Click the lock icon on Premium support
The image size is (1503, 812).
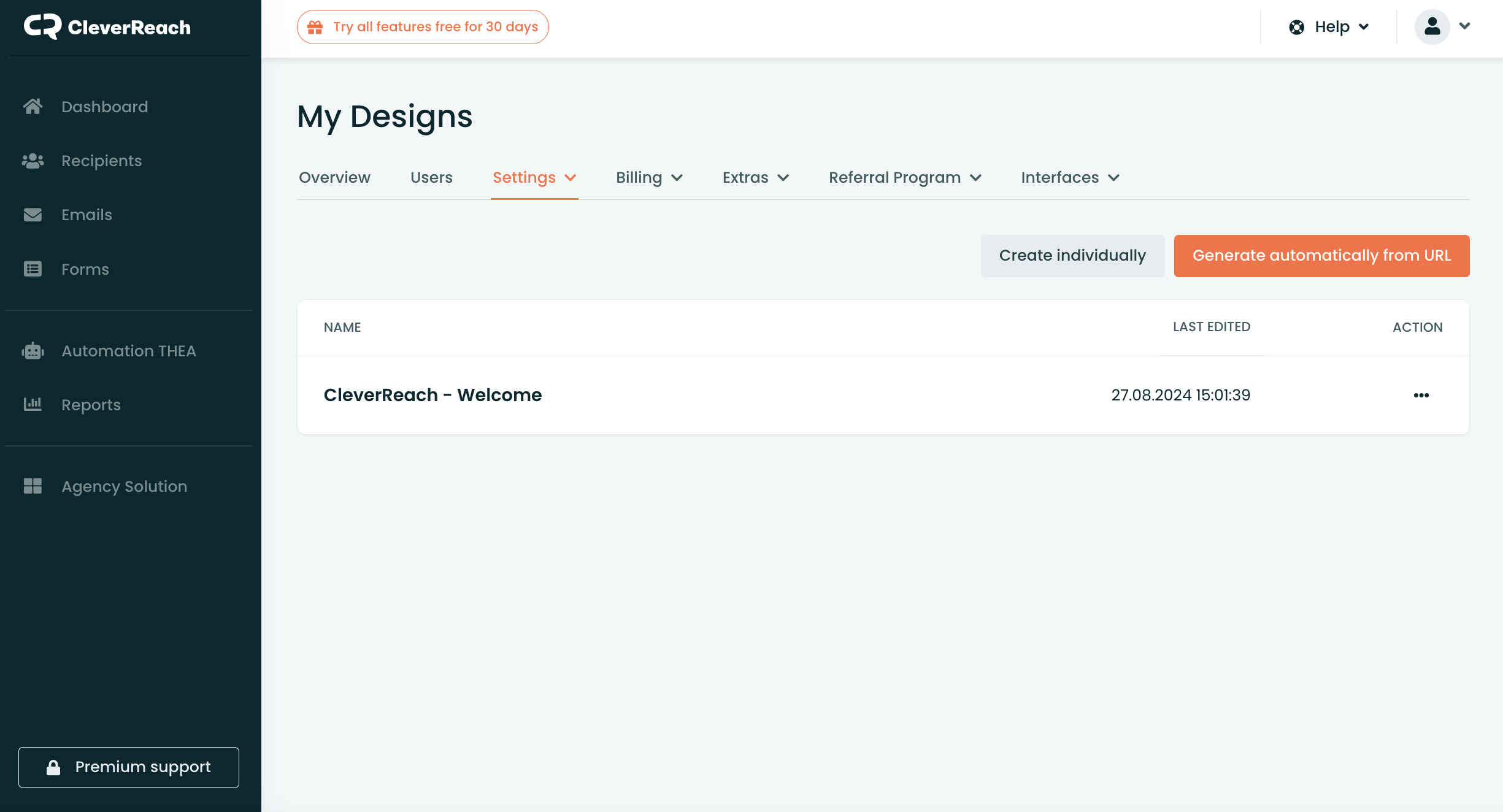tap(53, 767)
